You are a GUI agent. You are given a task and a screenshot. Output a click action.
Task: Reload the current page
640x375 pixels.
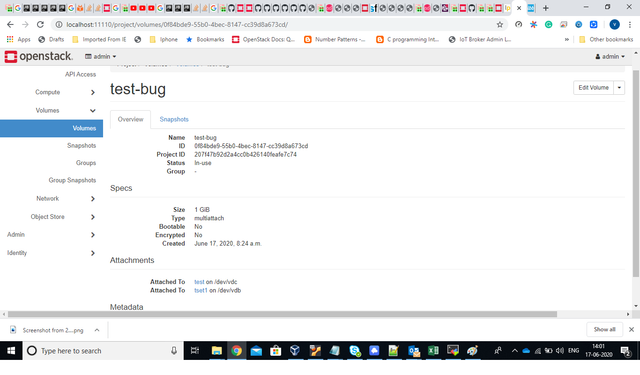(x=40, y=24)
